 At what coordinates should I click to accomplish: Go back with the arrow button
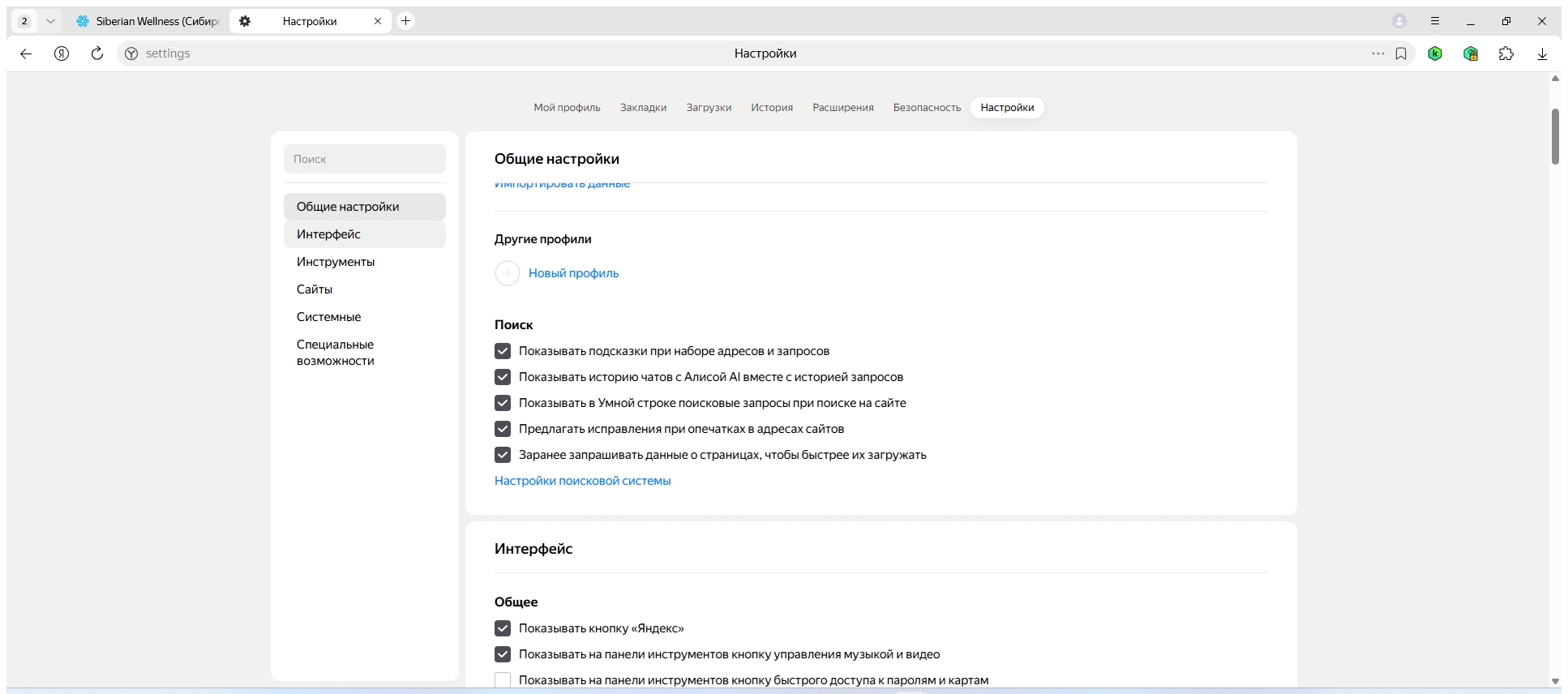pos(26,54)
